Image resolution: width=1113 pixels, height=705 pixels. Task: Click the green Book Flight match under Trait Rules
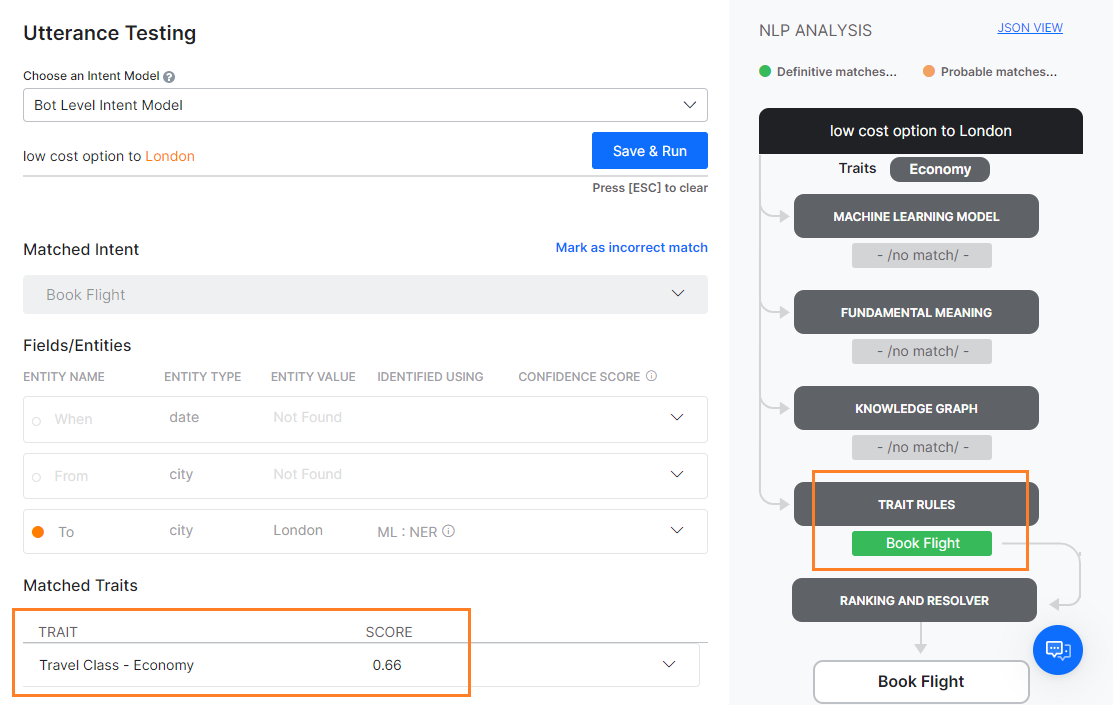921,543
